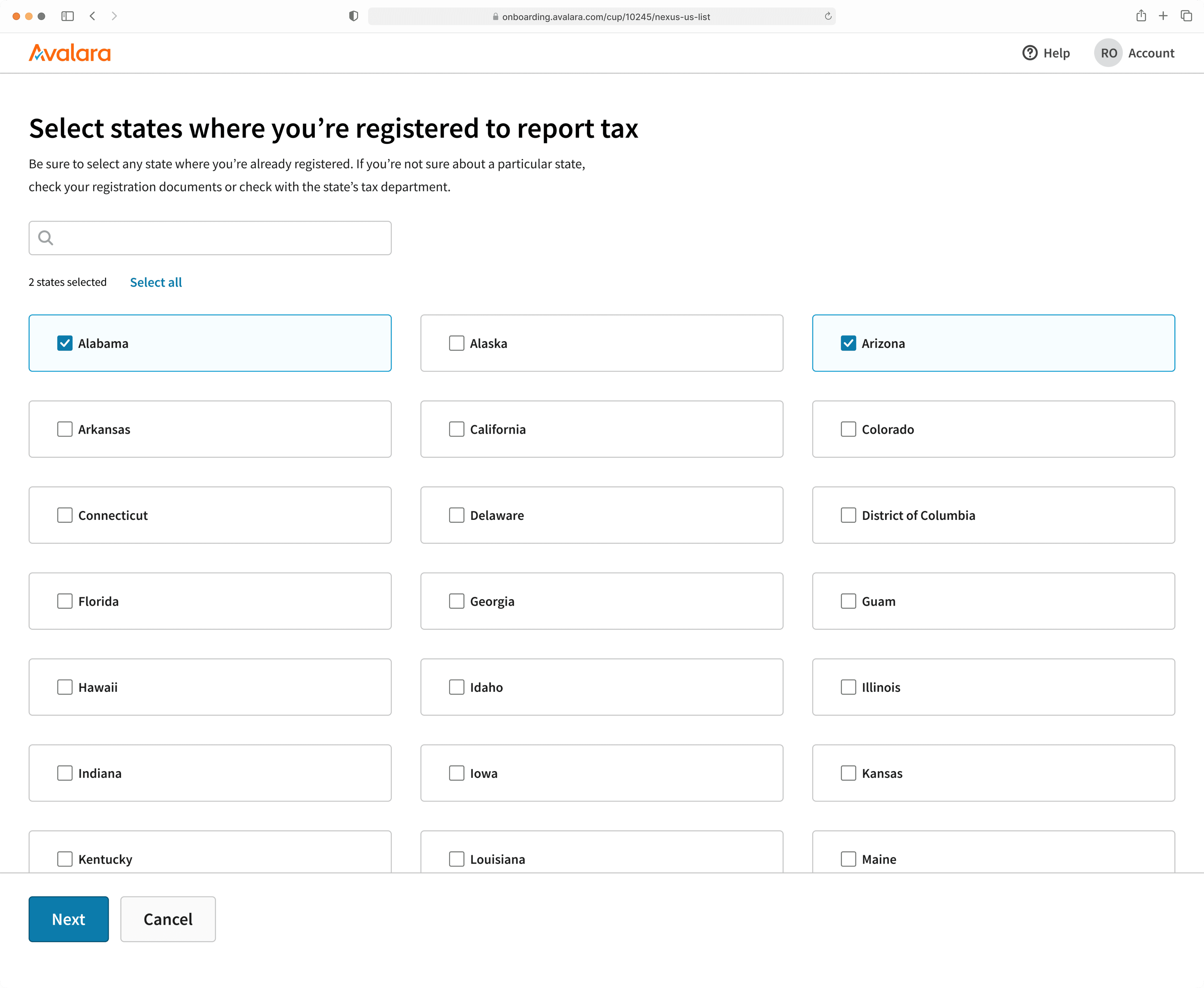The height and width of the screenshot is (988, 1204).
Task: Check the Florida checkbox
Action: pos(65,601)
